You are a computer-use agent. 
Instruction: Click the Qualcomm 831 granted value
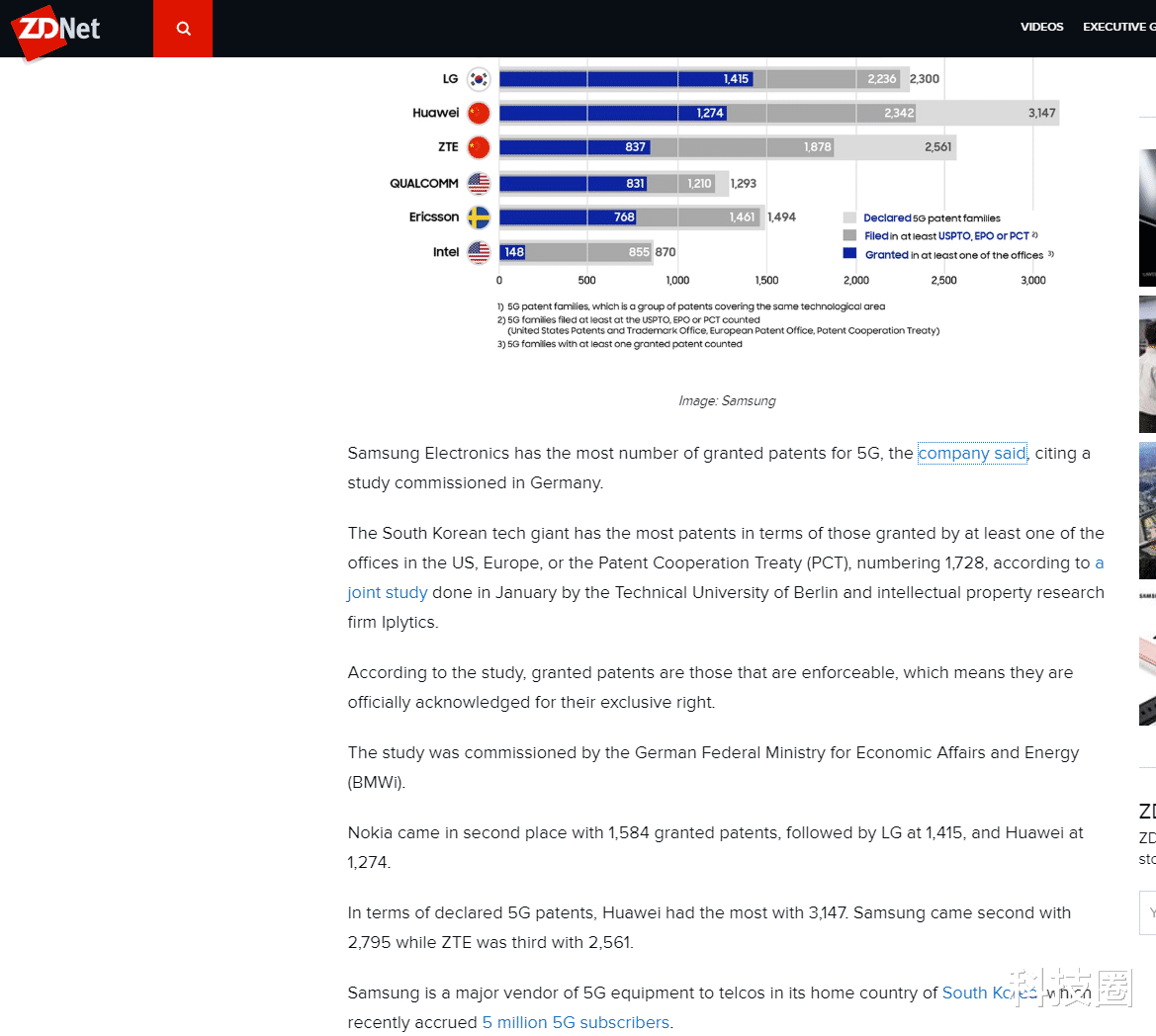635,184
